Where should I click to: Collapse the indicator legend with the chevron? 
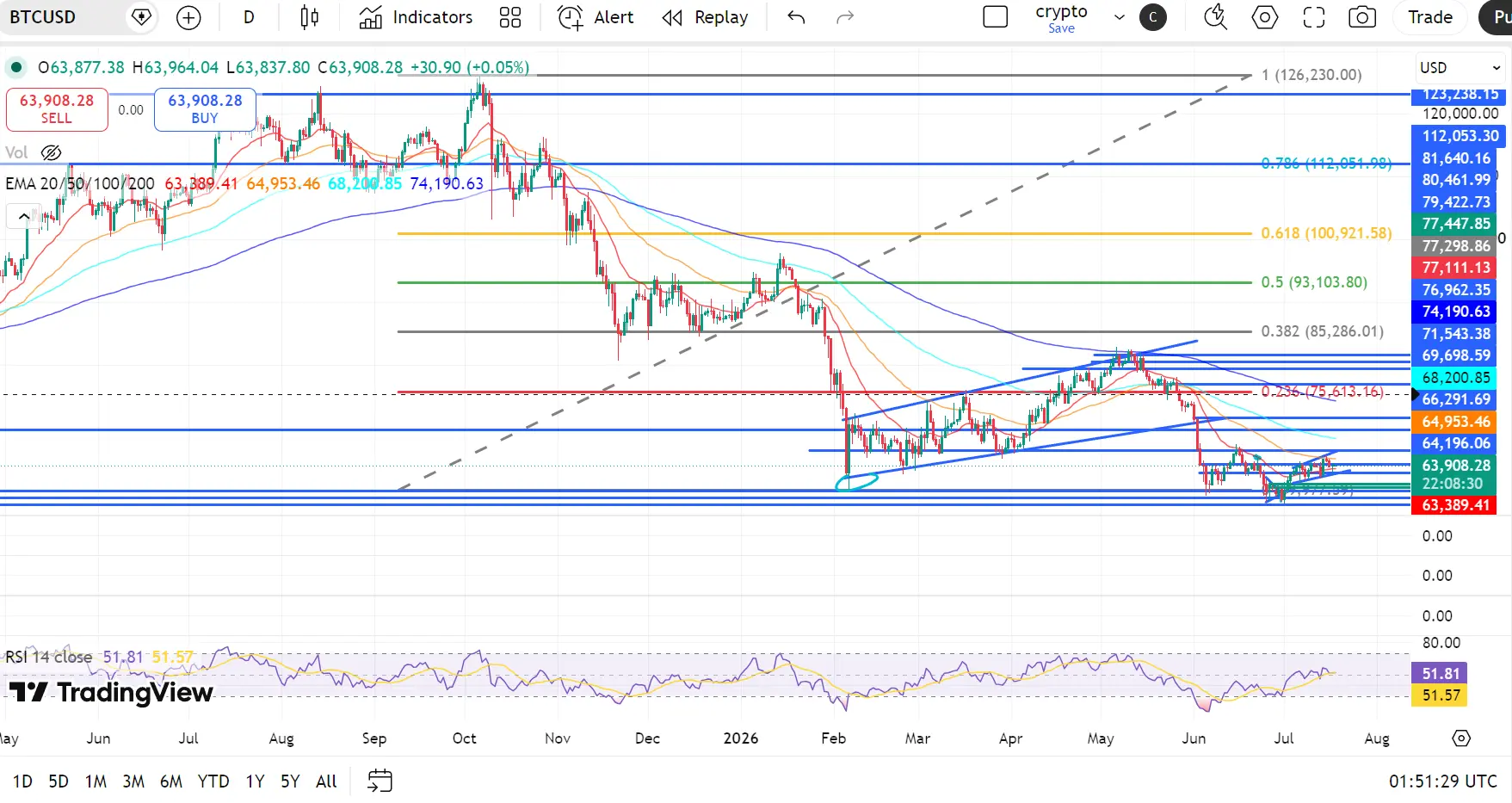point(23,216)
